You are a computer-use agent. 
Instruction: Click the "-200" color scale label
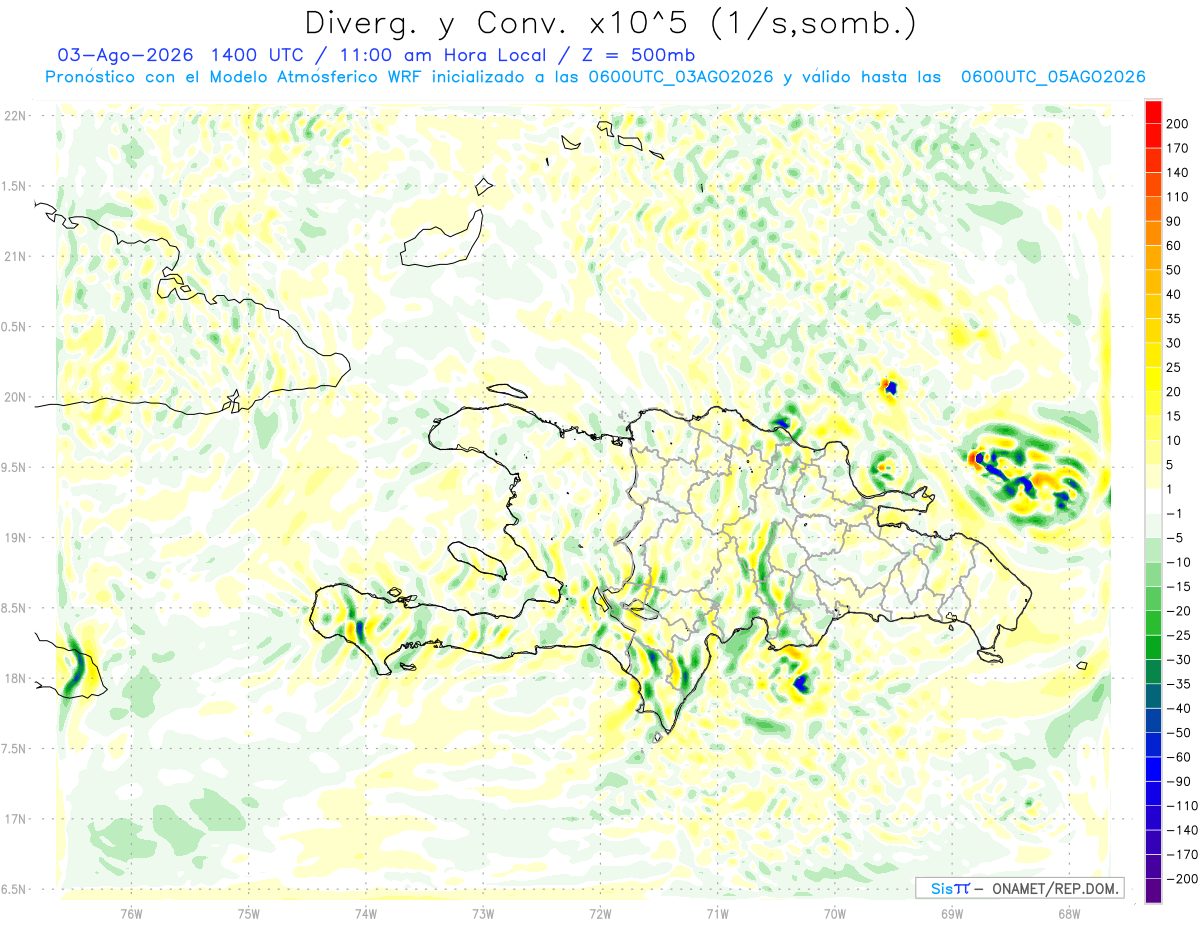1182,880
